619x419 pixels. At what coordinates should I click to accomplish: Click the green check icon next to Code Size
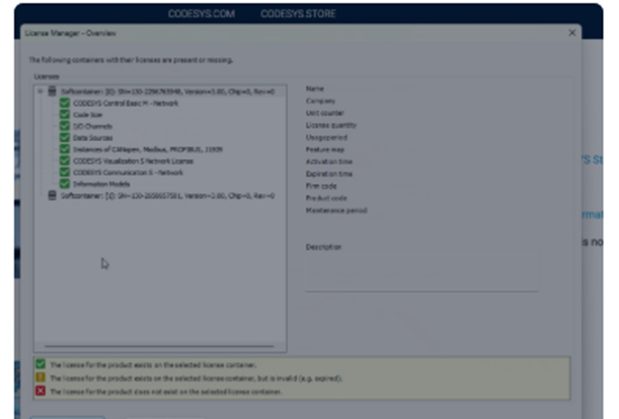pyautogui.click(x=64, y=115)
